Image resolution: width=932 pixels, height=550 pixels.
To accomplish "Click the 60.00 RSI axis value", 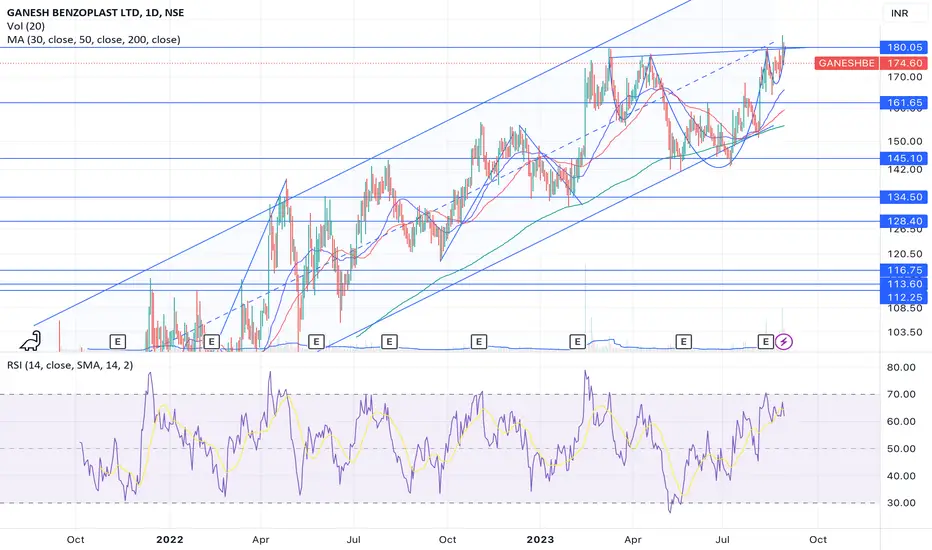I will point(901,422).
